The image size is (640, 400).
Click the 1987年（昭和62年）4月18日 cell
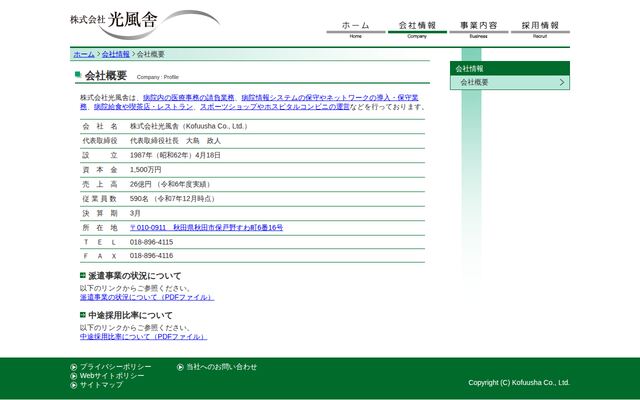pyautogui.click(x=175, y=156)
